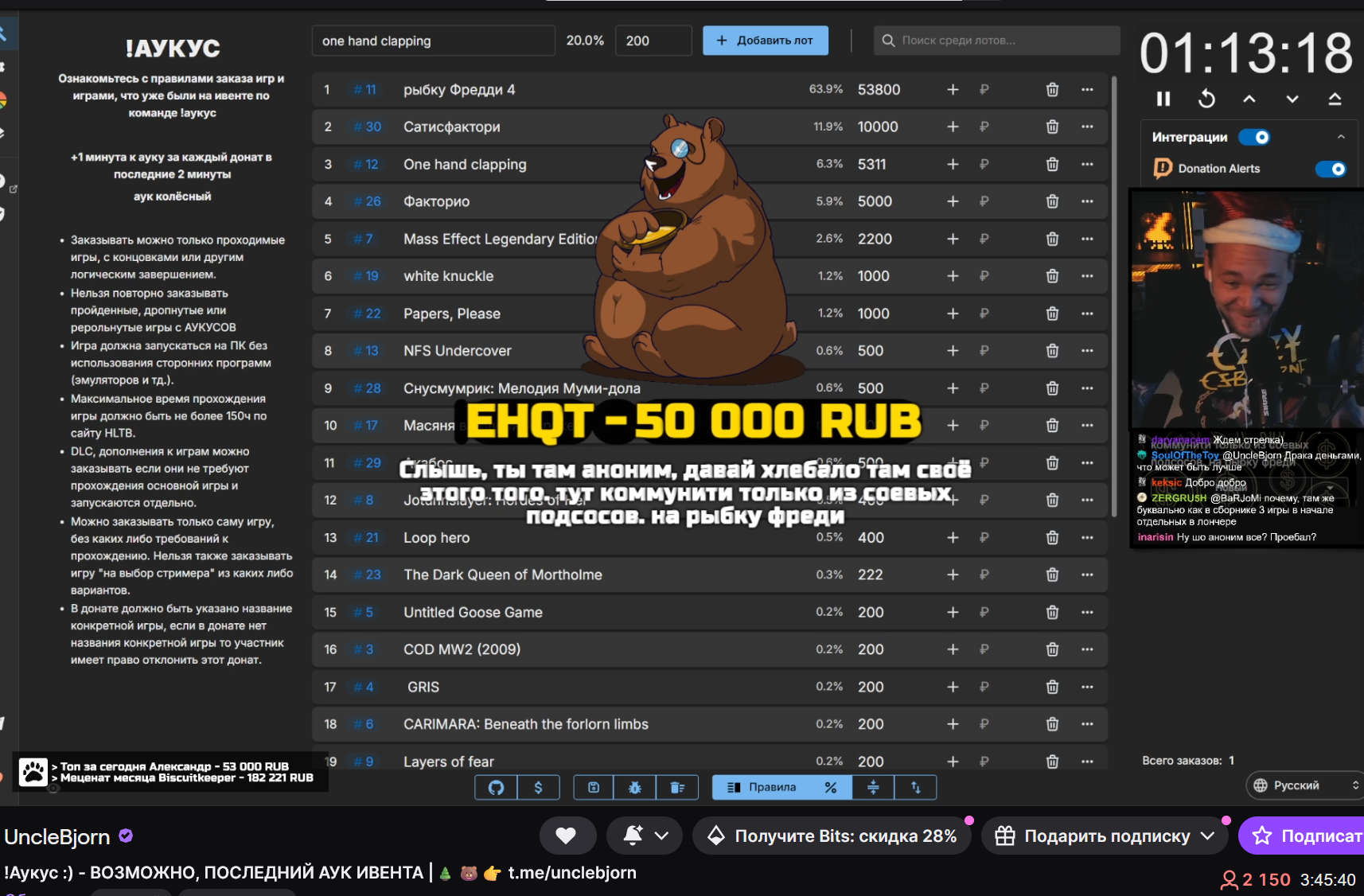Image resolution: width=1364 pixels, height=896 pixels.
Task: Open more options for Масяня lot
Action: pyautogui.click(x=1087, y=426)
